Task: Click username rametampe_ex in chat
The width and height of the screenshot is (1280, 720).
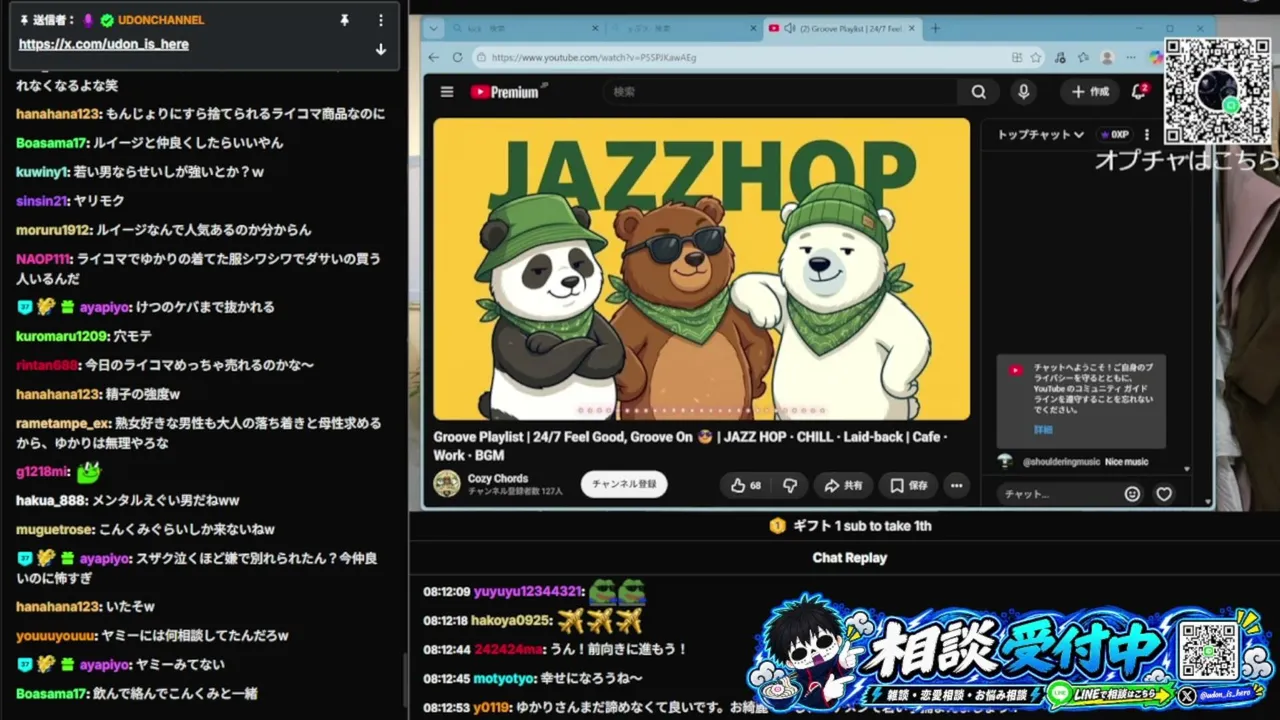Action: 64,423
